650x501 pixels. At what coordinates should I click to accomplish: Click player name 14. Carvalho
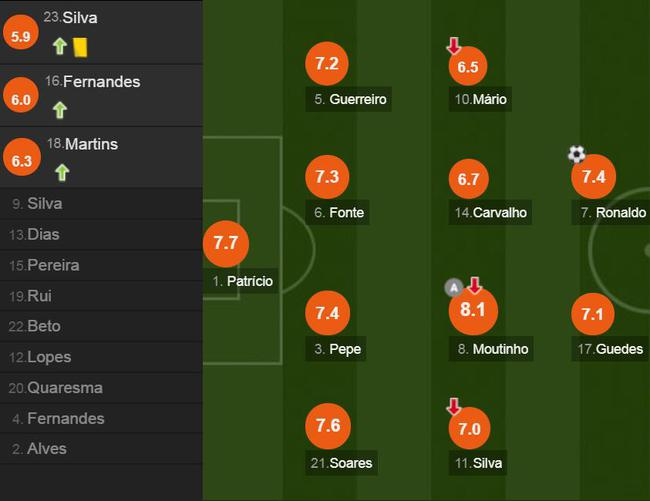pos(490,212)
